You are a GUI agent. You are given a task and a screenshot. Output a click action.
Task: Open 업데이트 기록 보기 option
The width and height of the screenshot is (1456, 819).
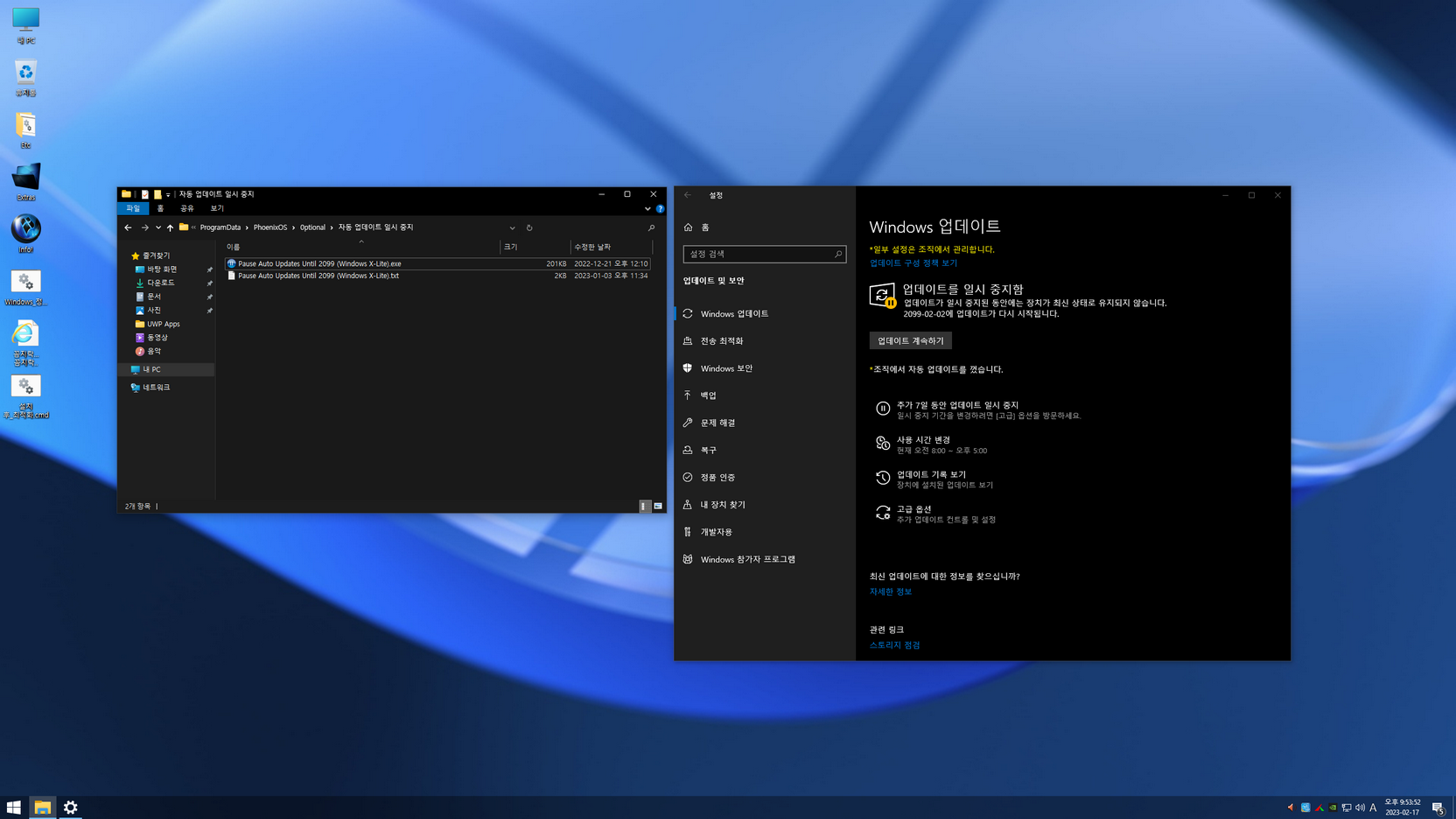tap(934, 479)
